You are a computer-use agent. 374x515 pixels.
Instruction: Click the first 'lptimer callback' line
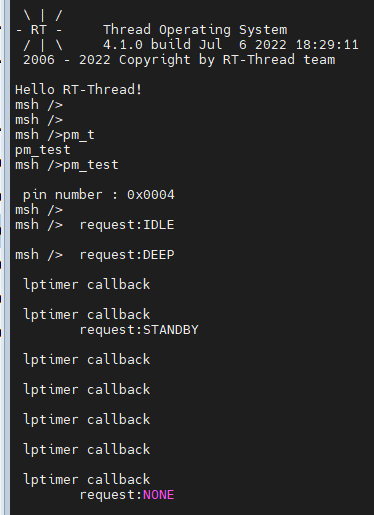coord(87,285)
